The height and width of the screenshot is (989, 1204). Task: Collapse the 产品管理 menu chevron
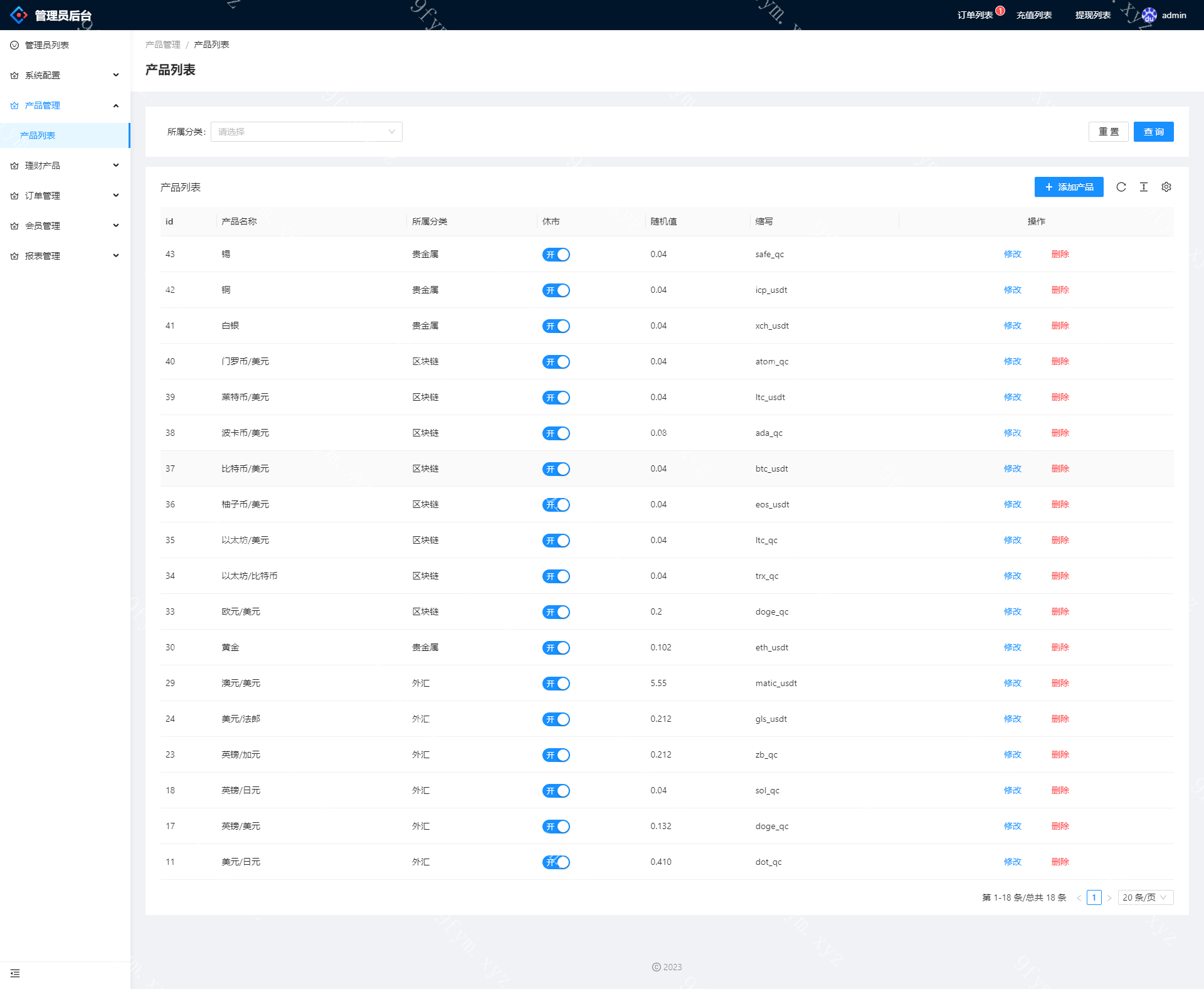[116, 105]
